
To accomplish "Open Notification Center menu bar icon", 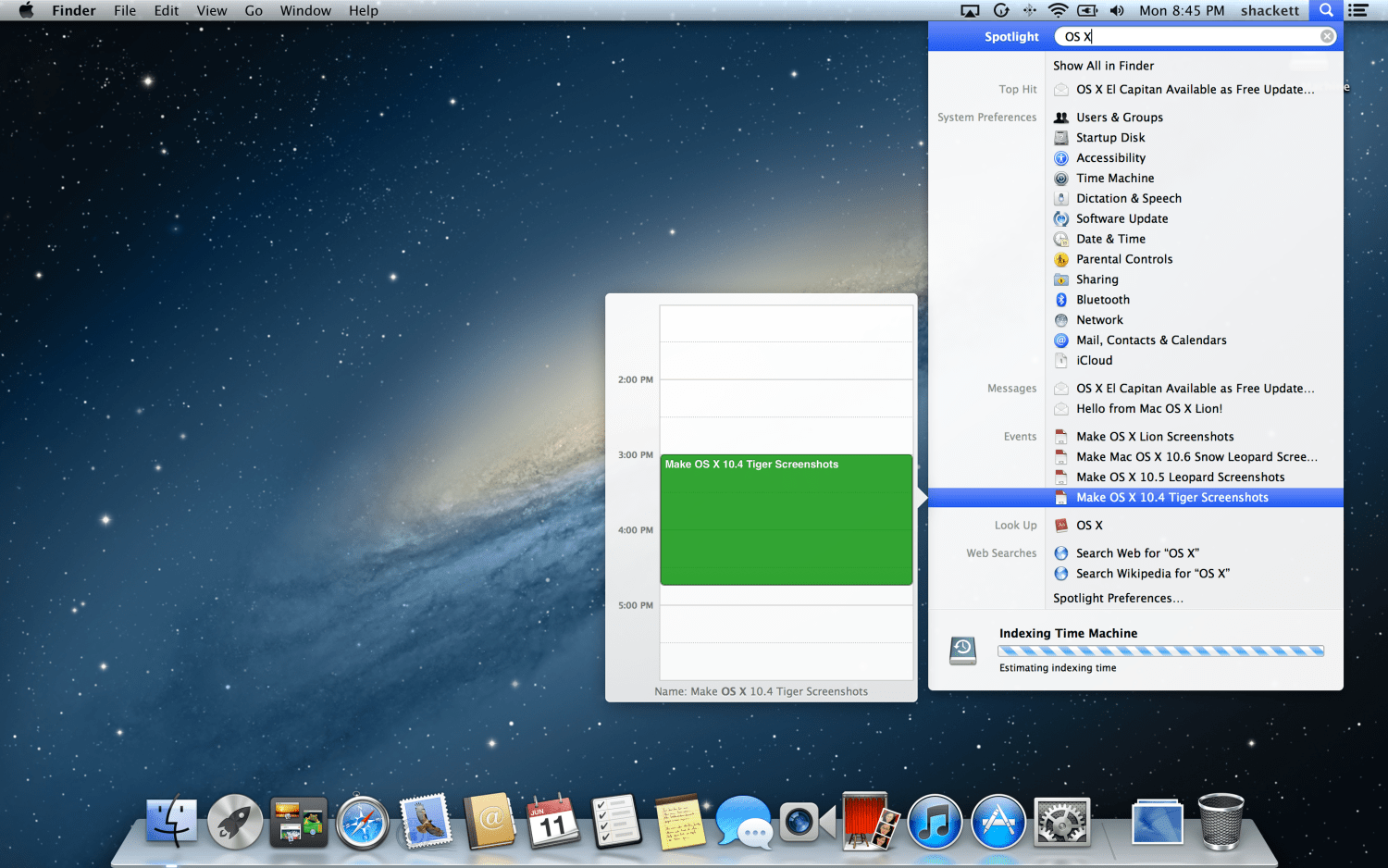I will point(1357,10).
